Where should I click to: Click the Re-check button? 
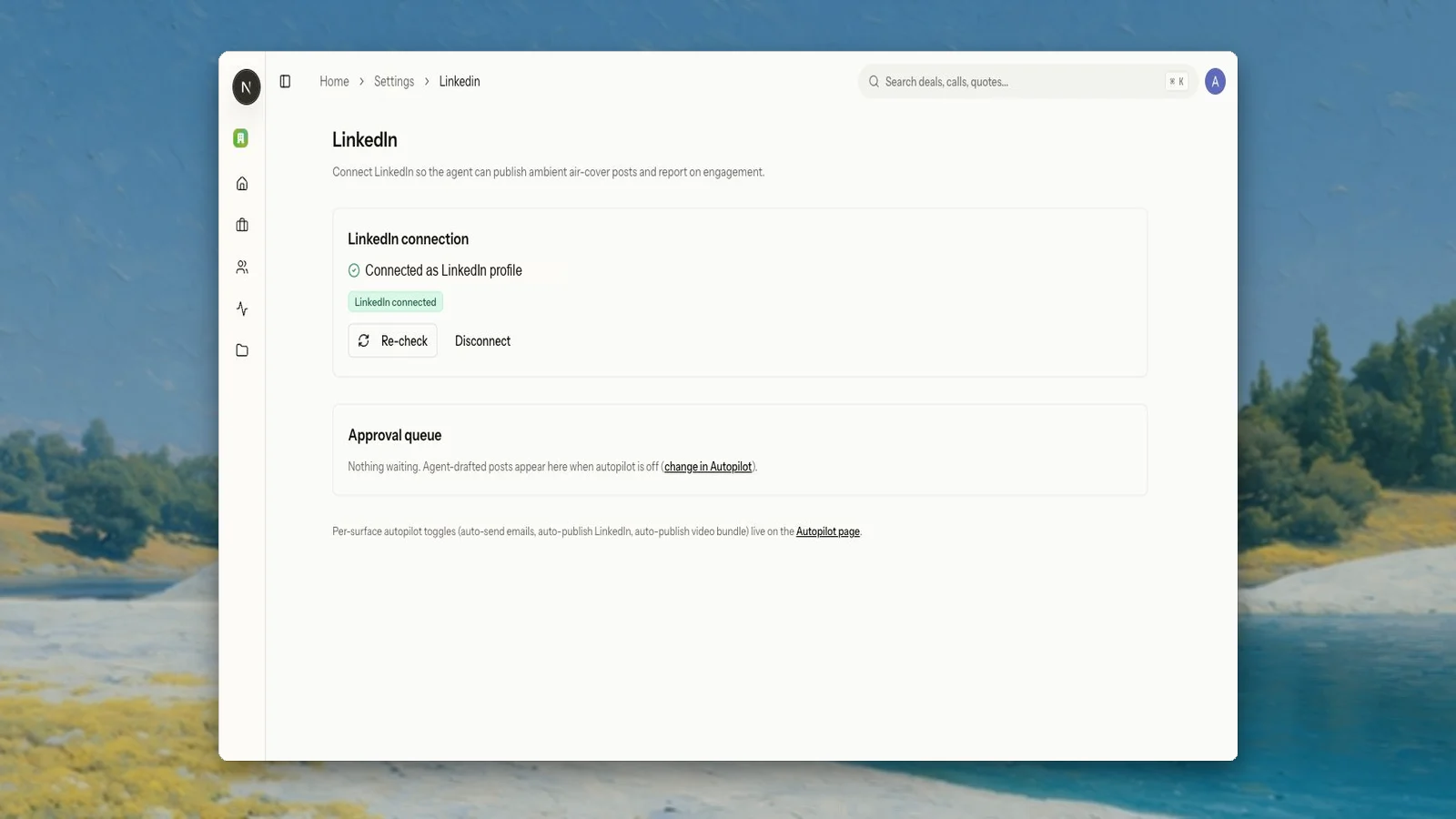coord(392,340)
